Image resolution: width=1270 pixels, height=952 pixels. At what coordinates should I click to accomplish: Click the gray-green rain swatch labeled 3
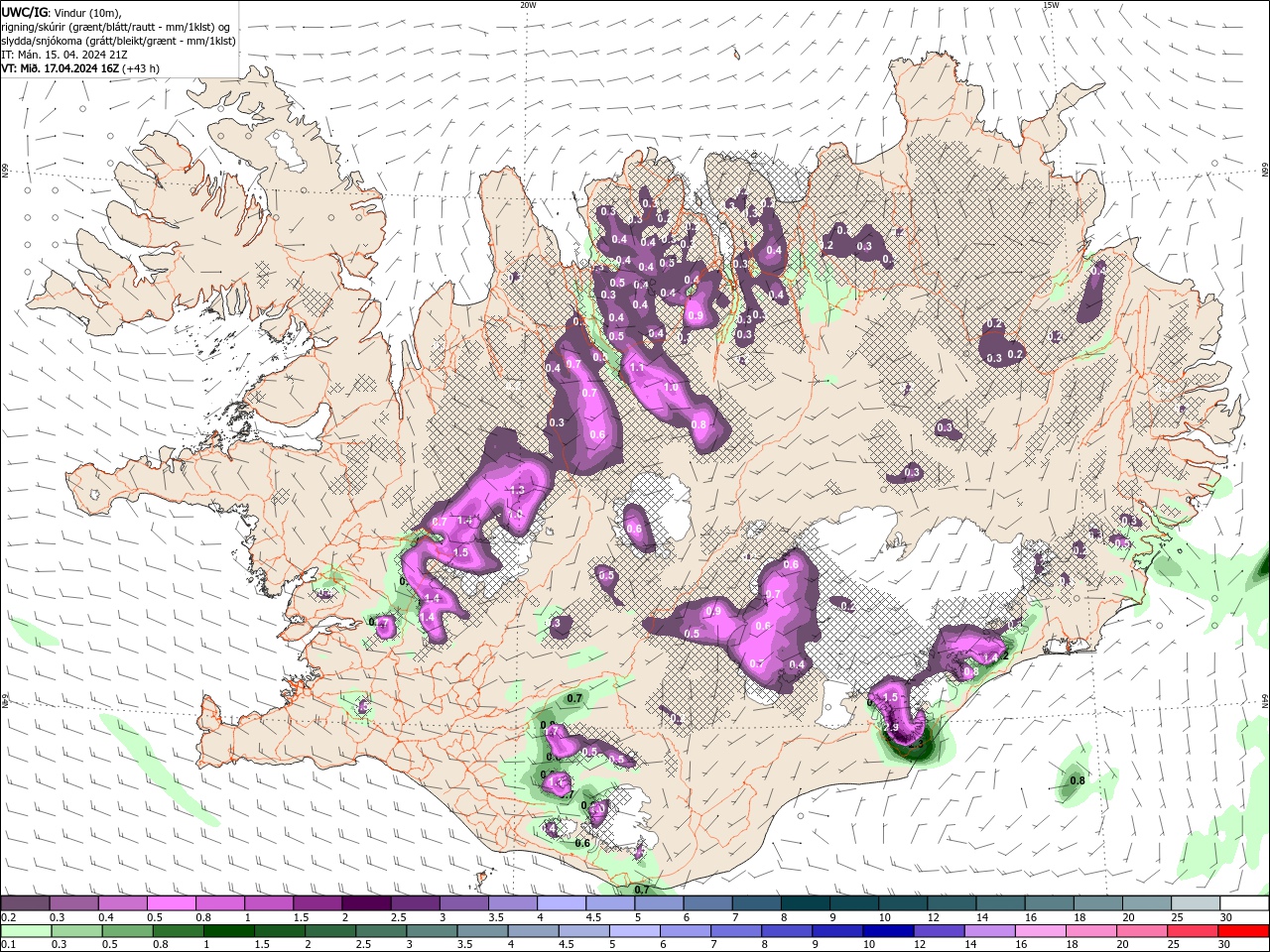pyautogui.click(x=431, y=931)
